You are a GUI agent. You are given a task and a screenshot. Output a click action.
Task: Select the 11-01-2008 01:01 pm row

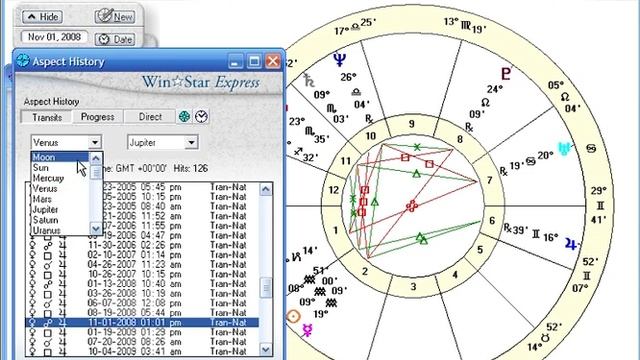pyautogui.click(x=142, y=322)
